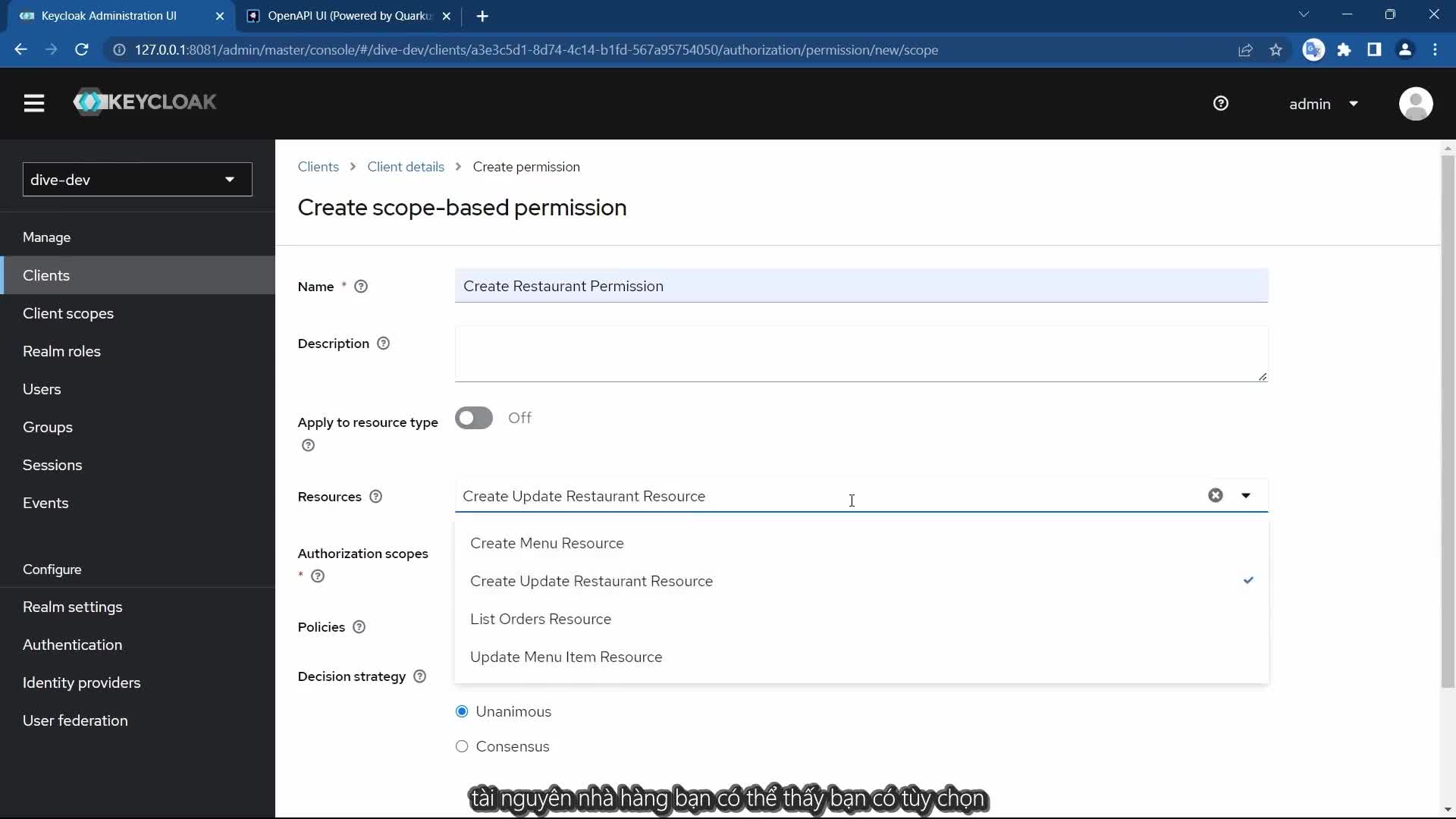Select the Consensus radio button

point(462,746)
